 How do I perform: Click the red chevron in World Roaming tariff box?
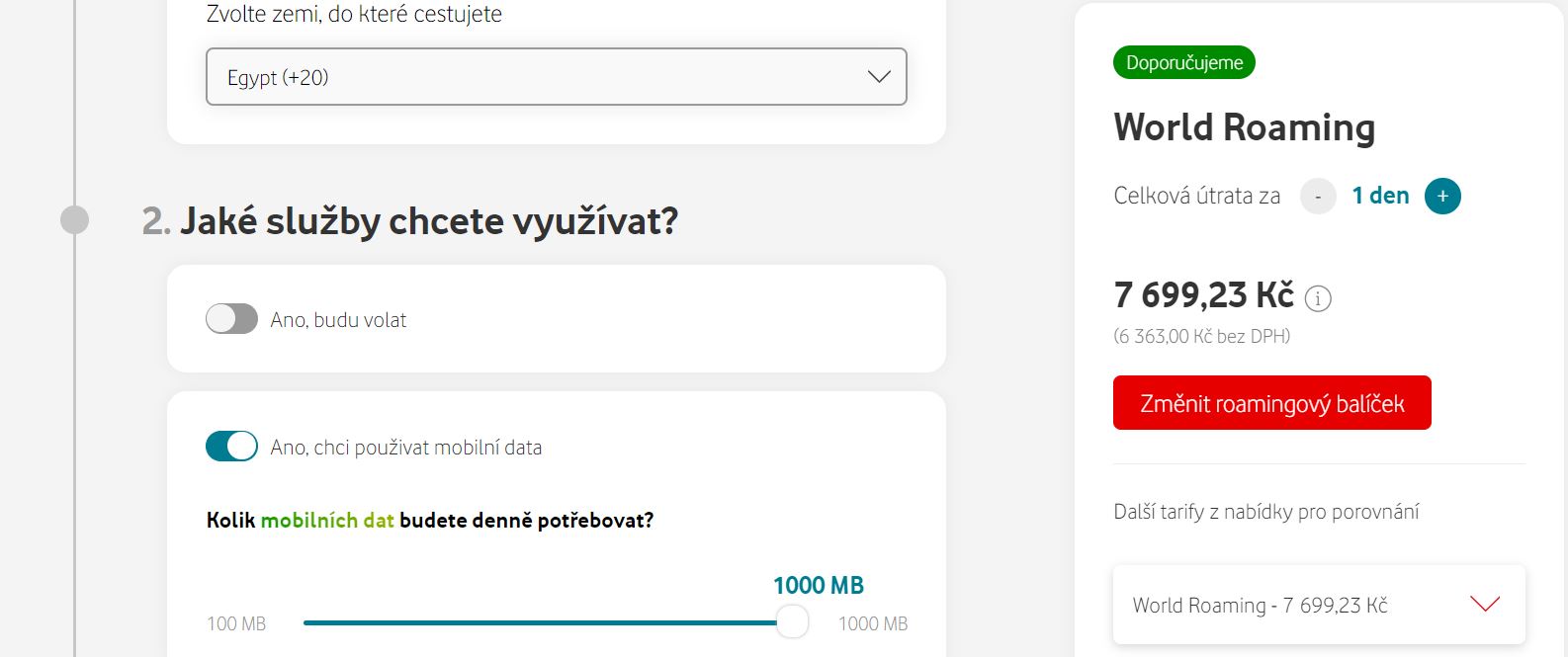(1485, 604)
